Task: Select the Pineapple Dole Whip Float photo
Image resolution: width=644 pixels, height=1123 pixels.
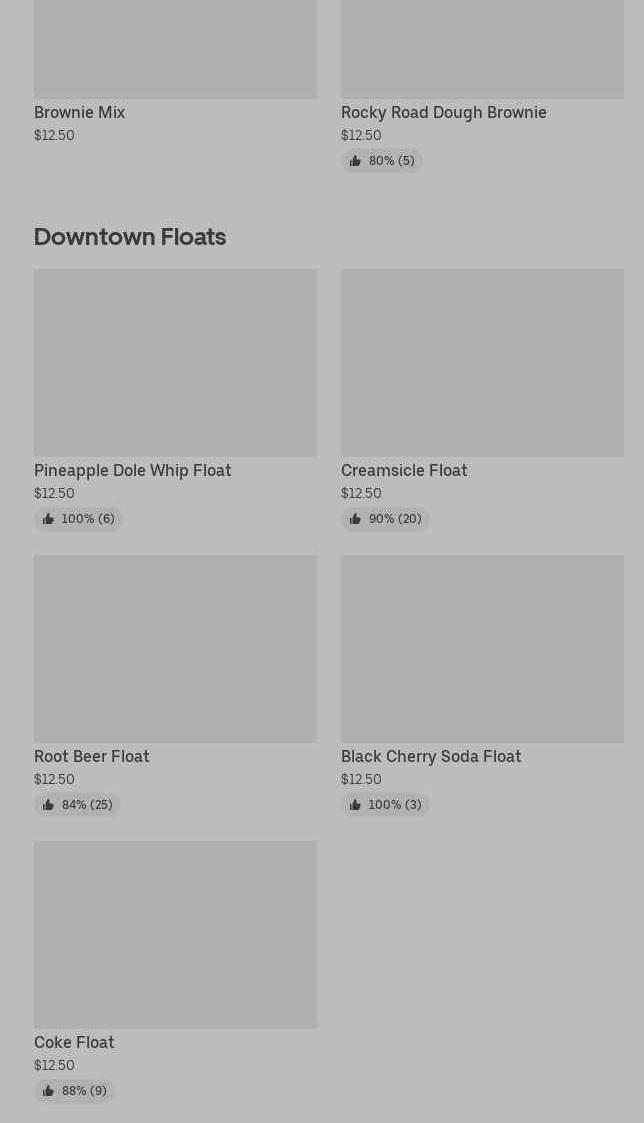Action: pos(175,362)
